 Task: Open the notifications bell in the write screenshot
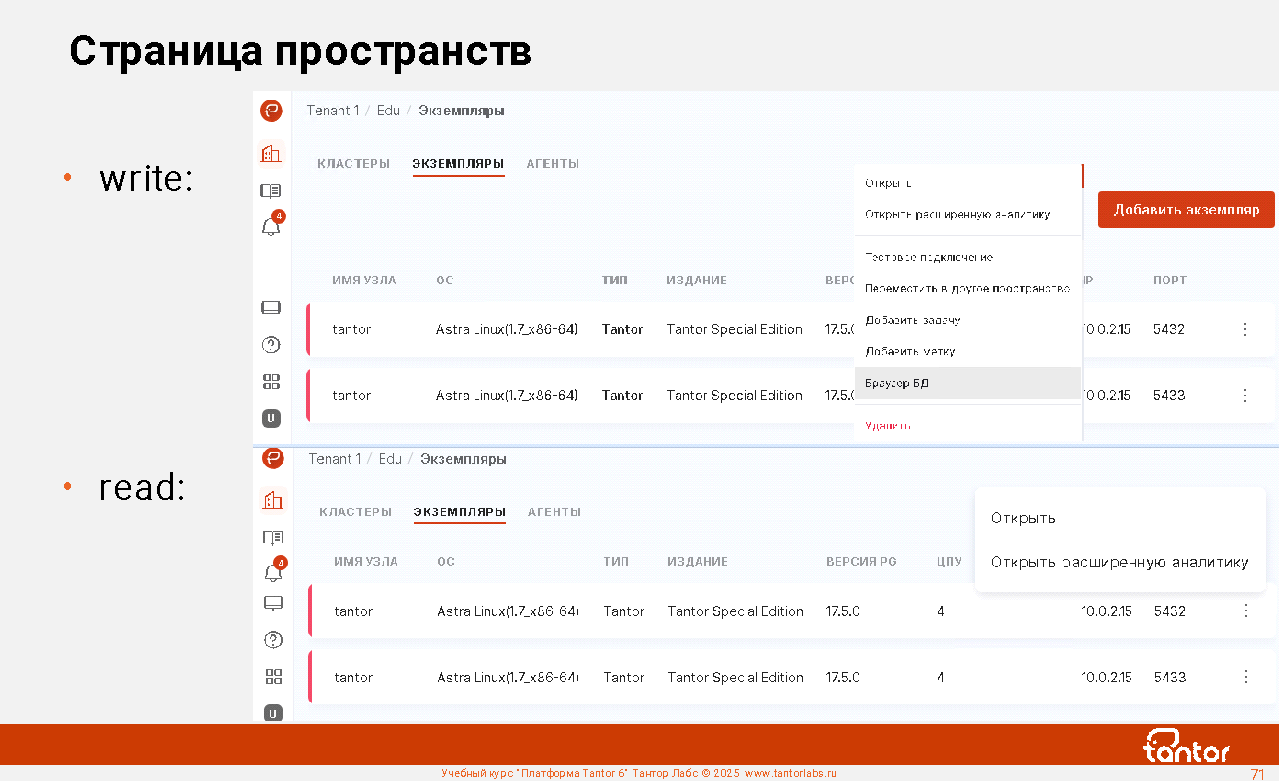[x=271, y=227]
